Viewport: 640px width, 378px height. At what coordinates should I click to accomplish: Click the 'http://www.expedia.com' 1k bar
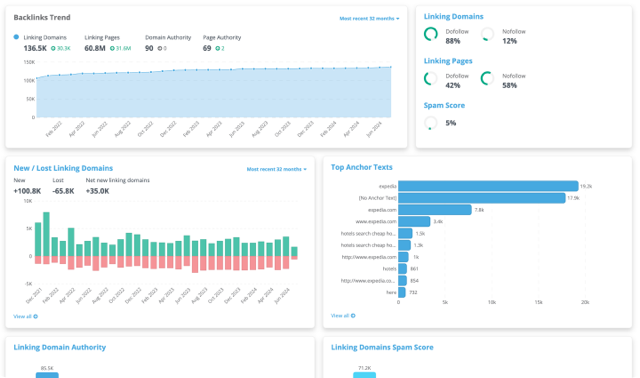pyautogui.click(x=403, y=257)
